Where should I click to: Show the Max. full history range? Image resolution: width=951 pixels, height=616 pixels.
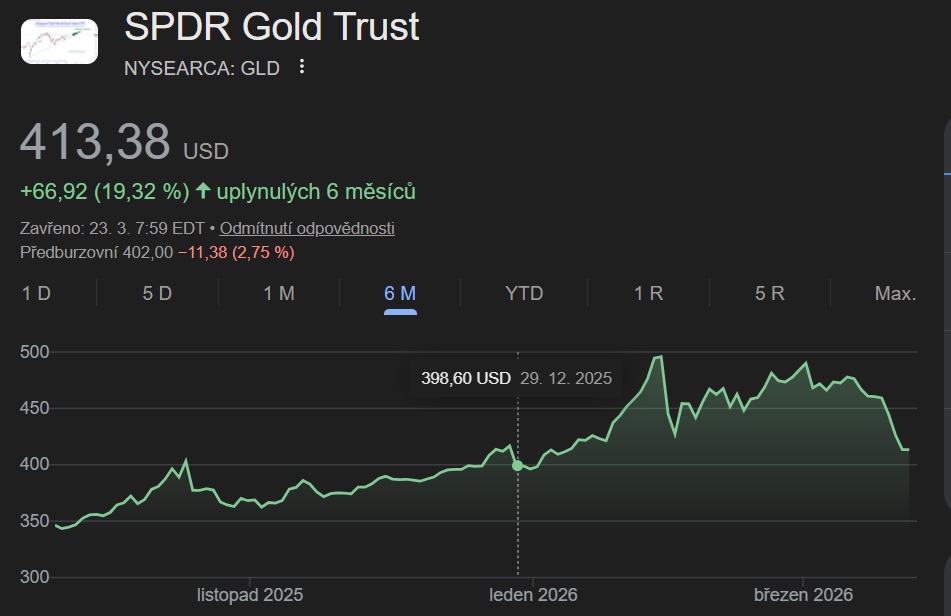895,293
